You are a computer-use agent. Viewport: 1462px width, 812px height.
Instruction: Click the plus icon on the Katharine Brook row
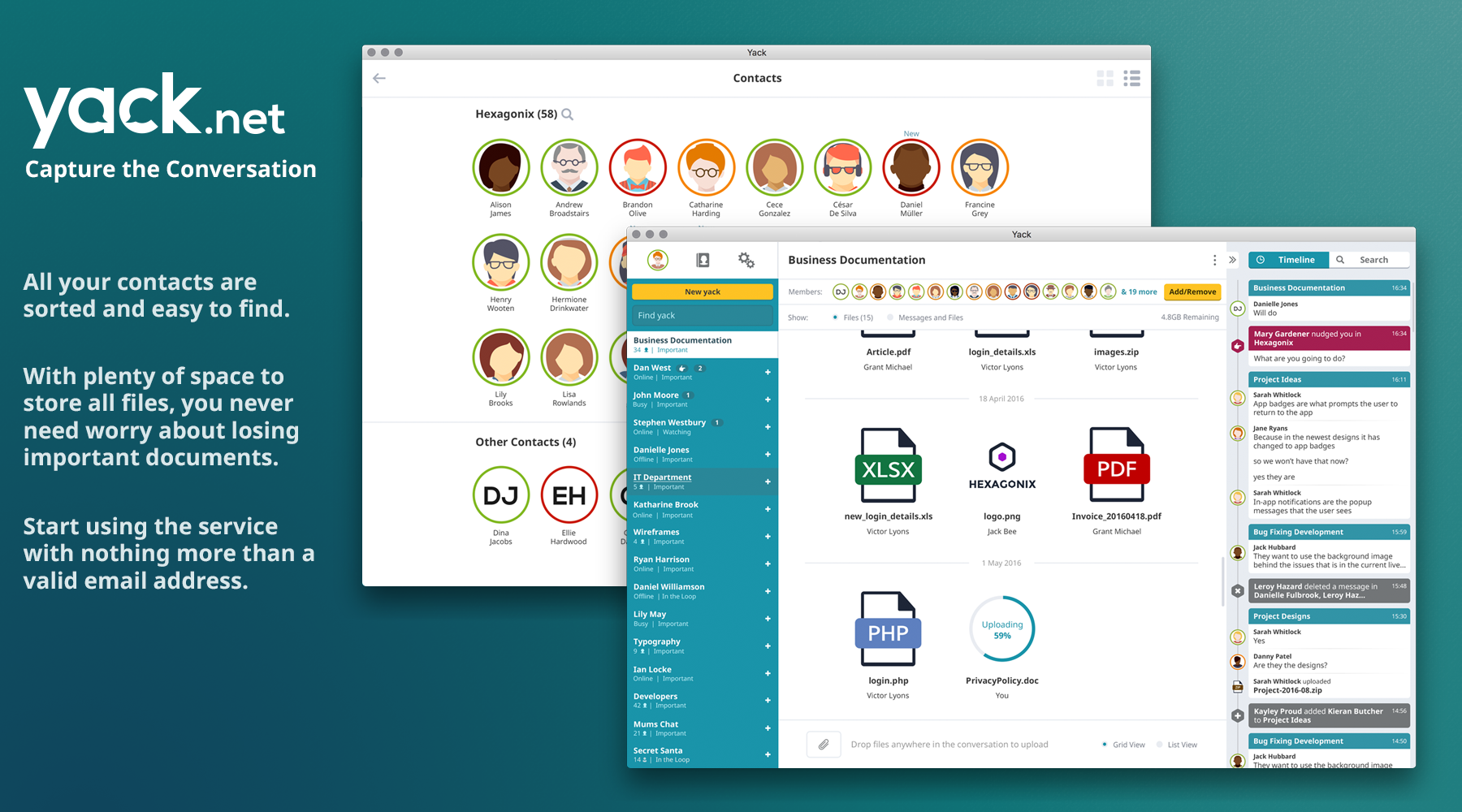click(x=768, y=509)
